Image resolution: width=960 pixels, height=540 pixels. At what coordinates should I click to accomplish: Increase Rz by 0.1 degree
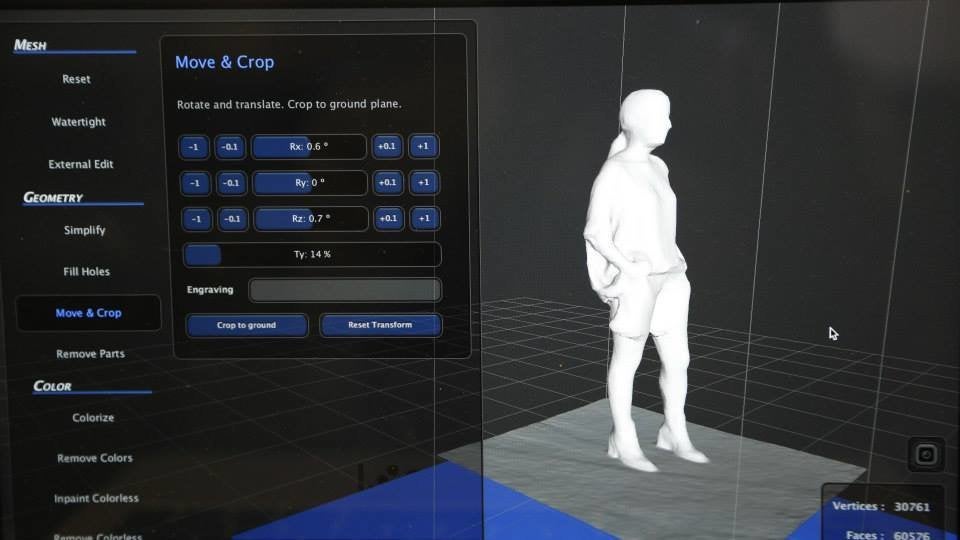click(388, 219)
